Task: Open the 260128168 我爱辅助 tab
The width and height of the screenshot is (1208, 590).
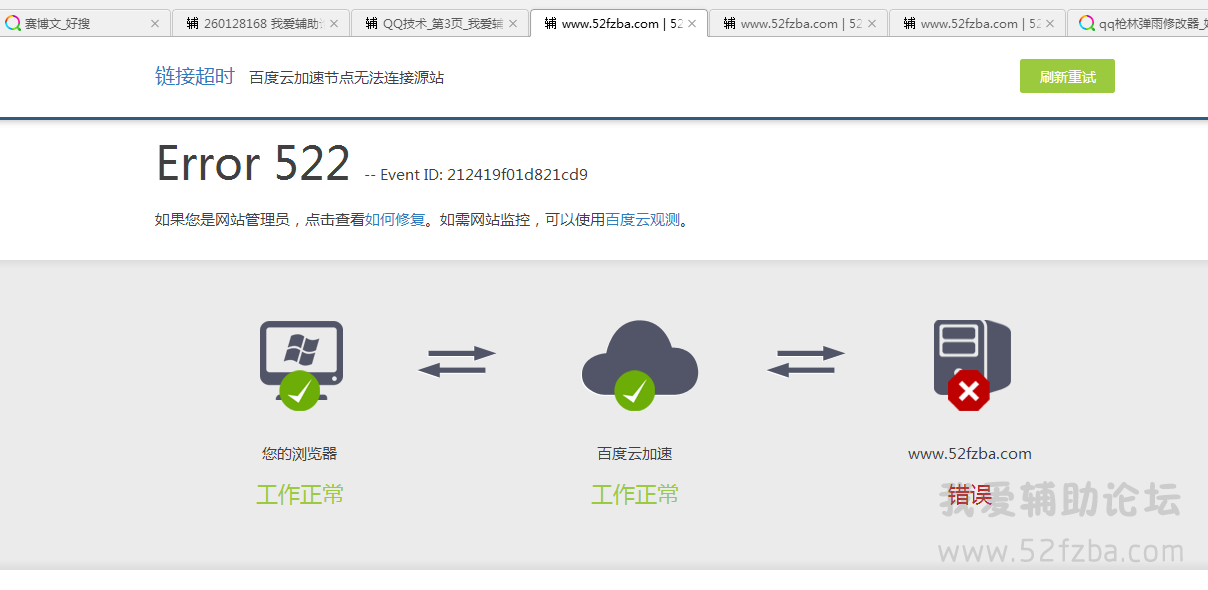Action: click(x=261, y=23)
